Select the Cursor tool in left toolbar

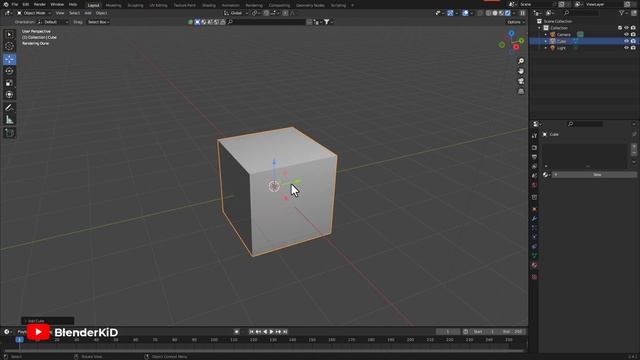click(x=9, y=47)
